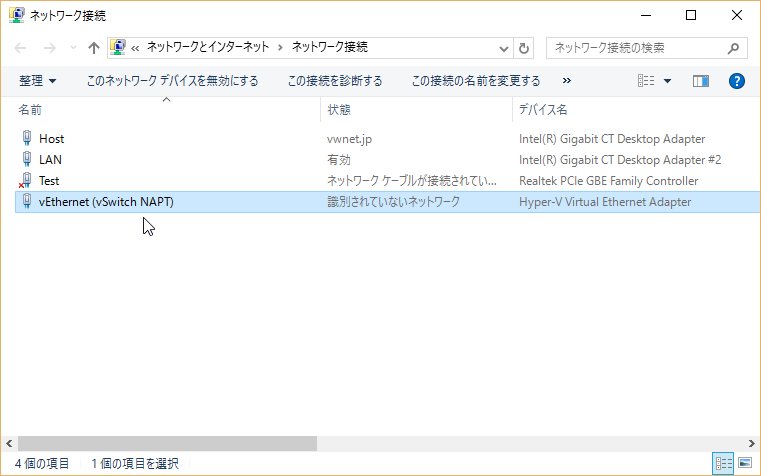761x476 pixels.
Task: Click the Test adapter icon with red X
Action: pyautogui.click(x=26, y=181)
